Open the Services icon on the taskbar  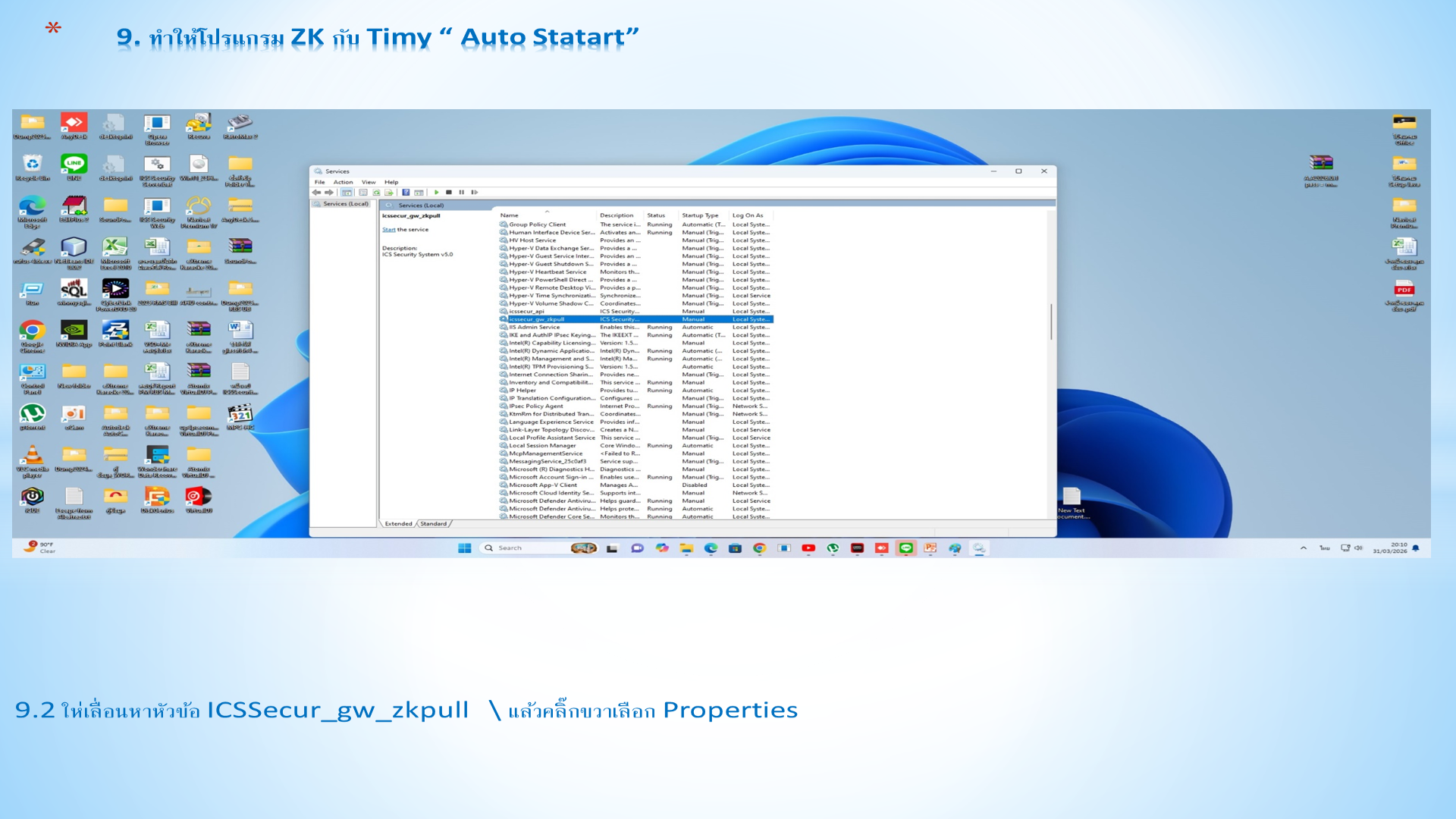[979, 548]
